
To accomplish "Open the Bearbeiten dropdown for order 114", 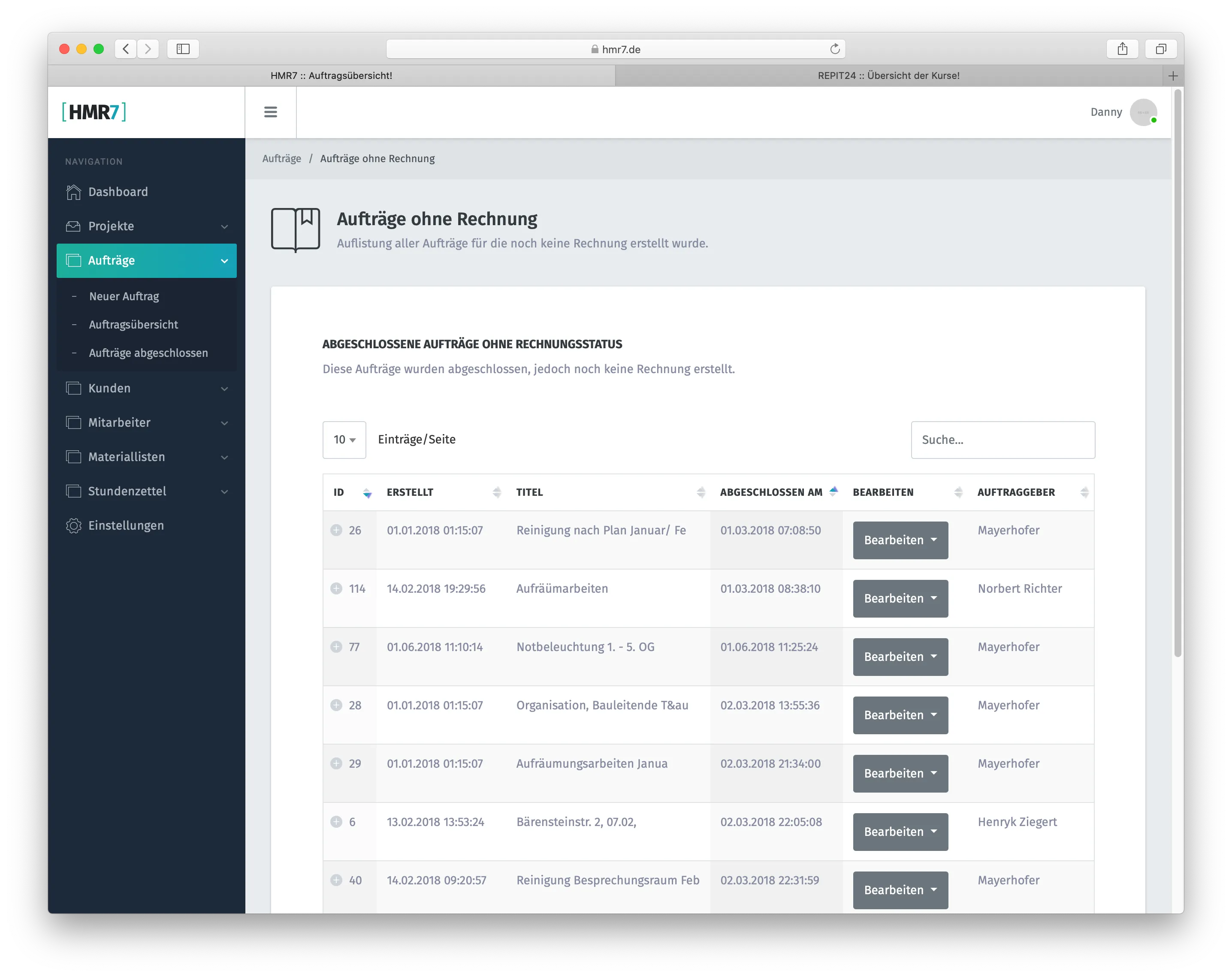I will coord(900,598).
